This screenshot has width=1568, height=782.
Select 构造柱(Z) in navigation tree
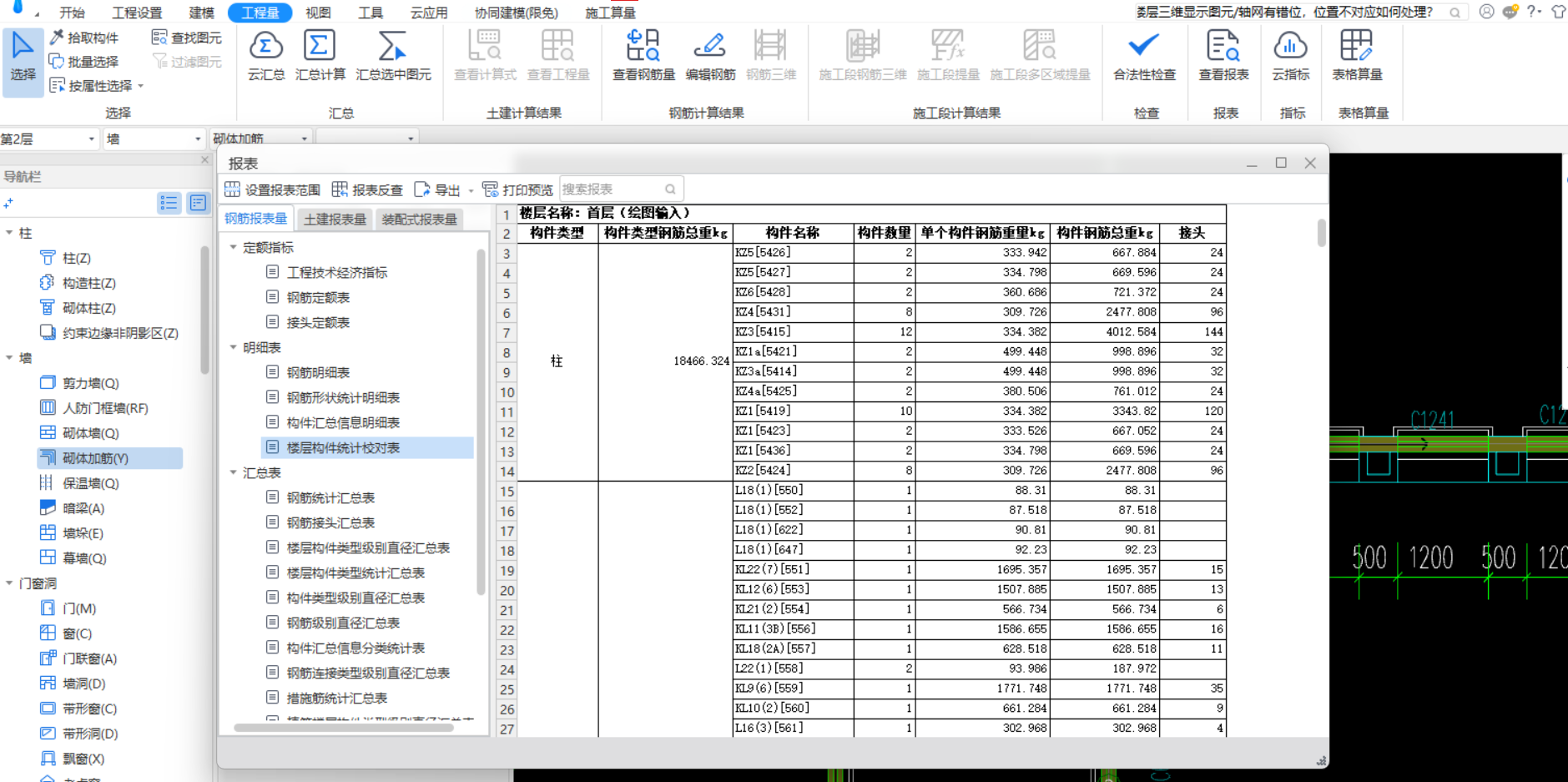click(x=88, y=284)
